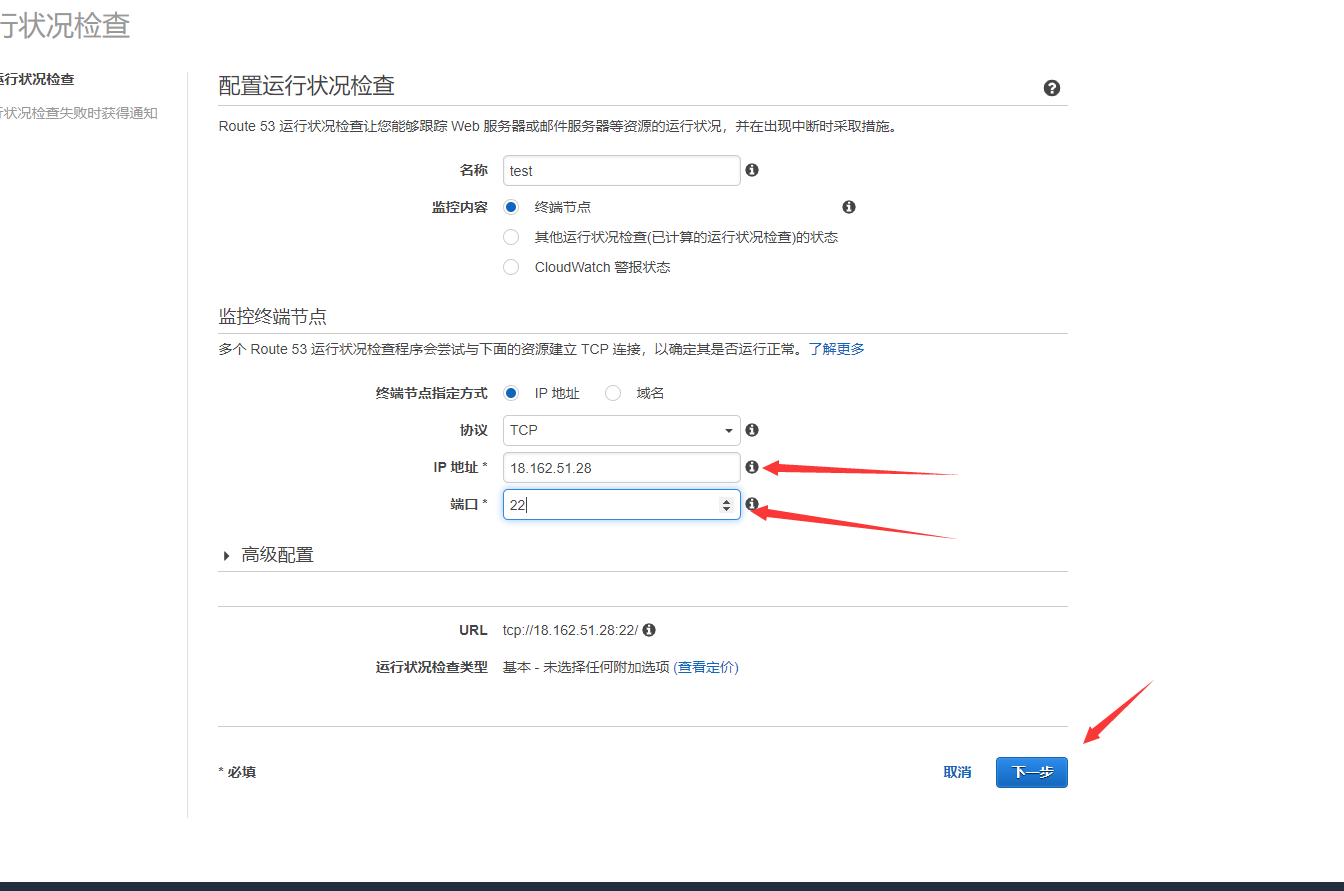This screenshot has height=891, width=1344.
Task: Choose the CloudWatch 警报状态 monitoring option
Action: [x=511, y=267]
